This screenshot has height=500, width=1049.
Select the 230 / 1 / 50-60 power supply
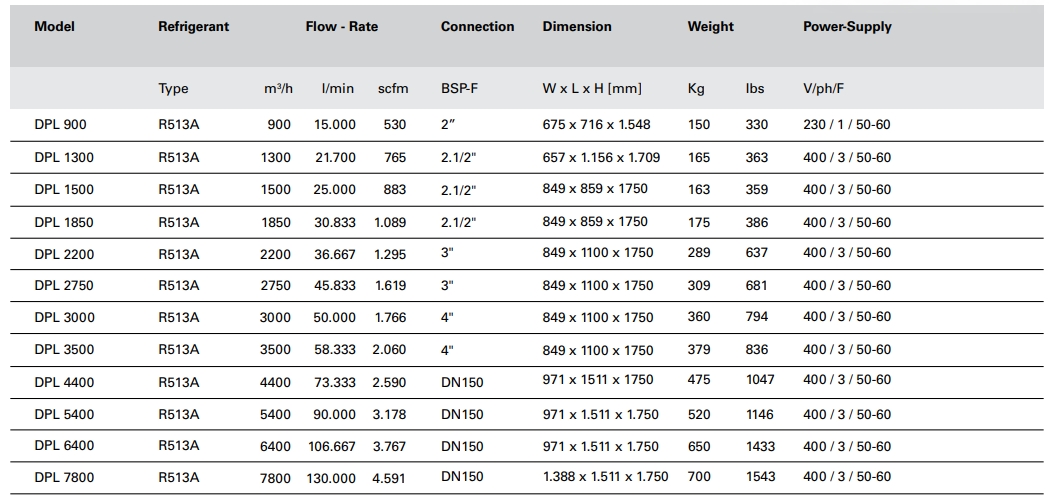pyautogui.click(x=846, y=125)
